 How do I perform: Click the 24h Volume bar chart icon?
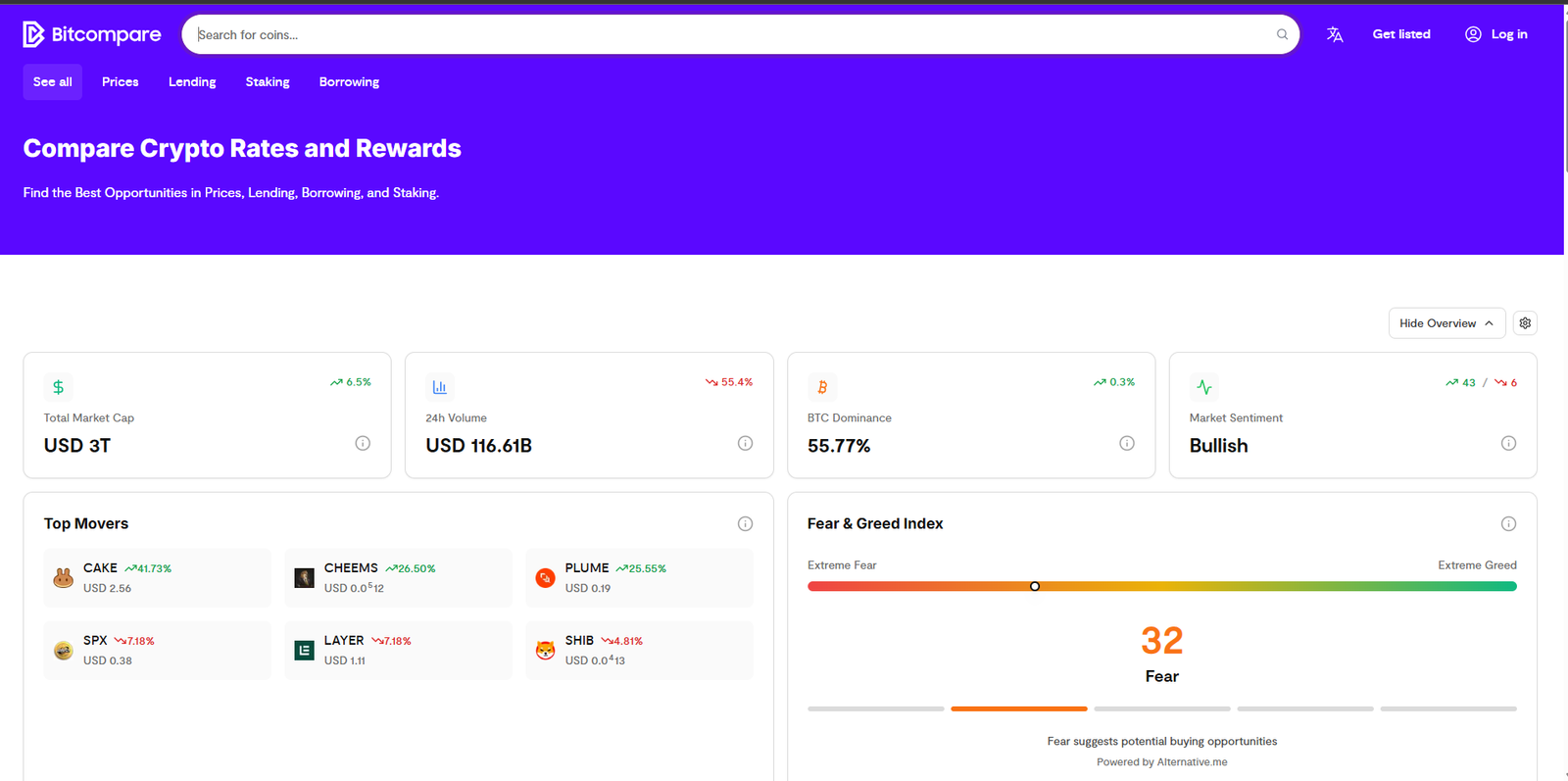tap(440, 387)
